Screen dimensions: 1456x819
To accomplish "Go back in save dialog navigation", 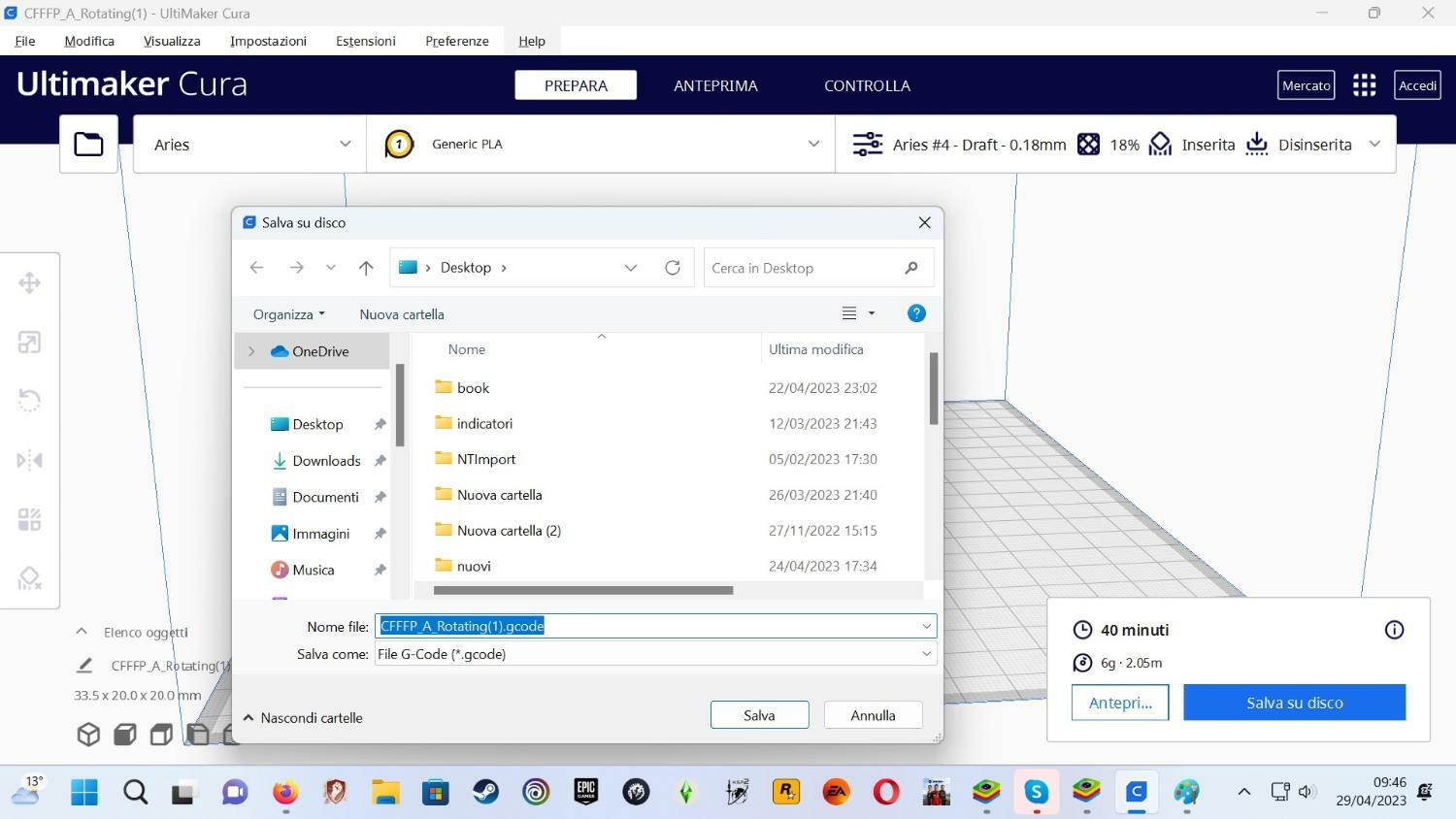I will coord(256,268).
